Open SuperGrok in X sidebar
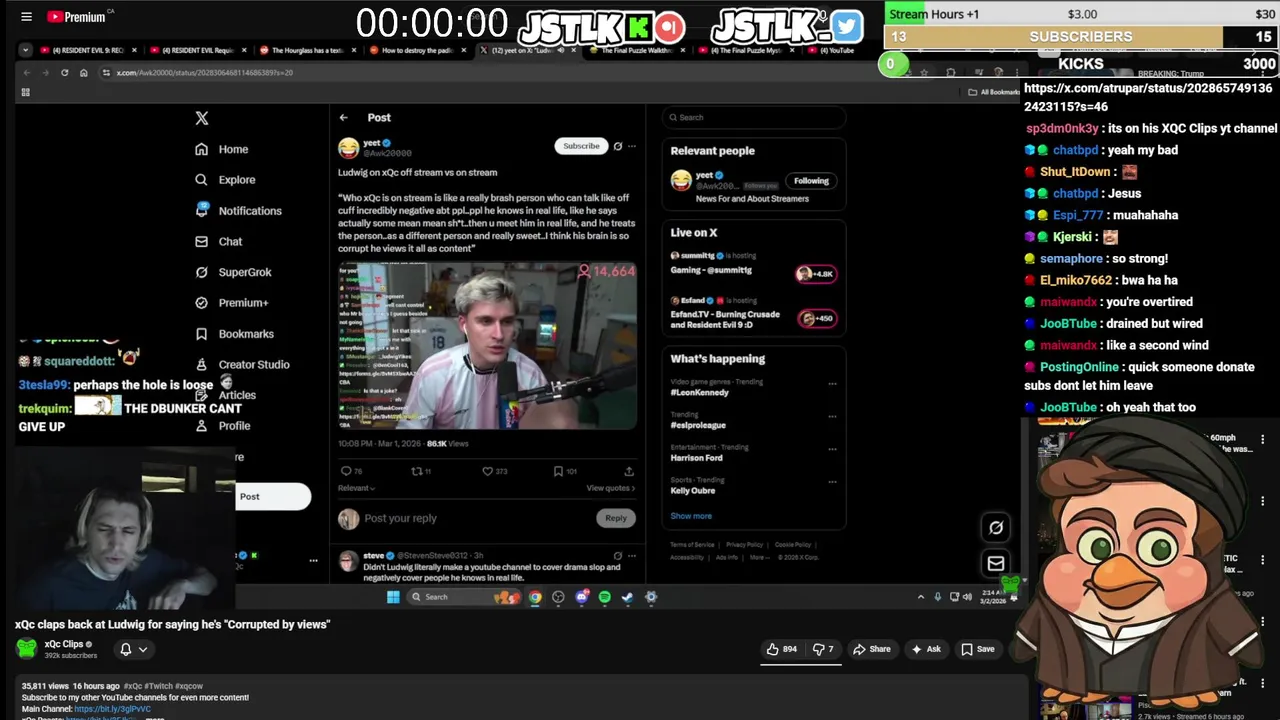Viewport: 1280px width, 720px height. pos(233,272)
